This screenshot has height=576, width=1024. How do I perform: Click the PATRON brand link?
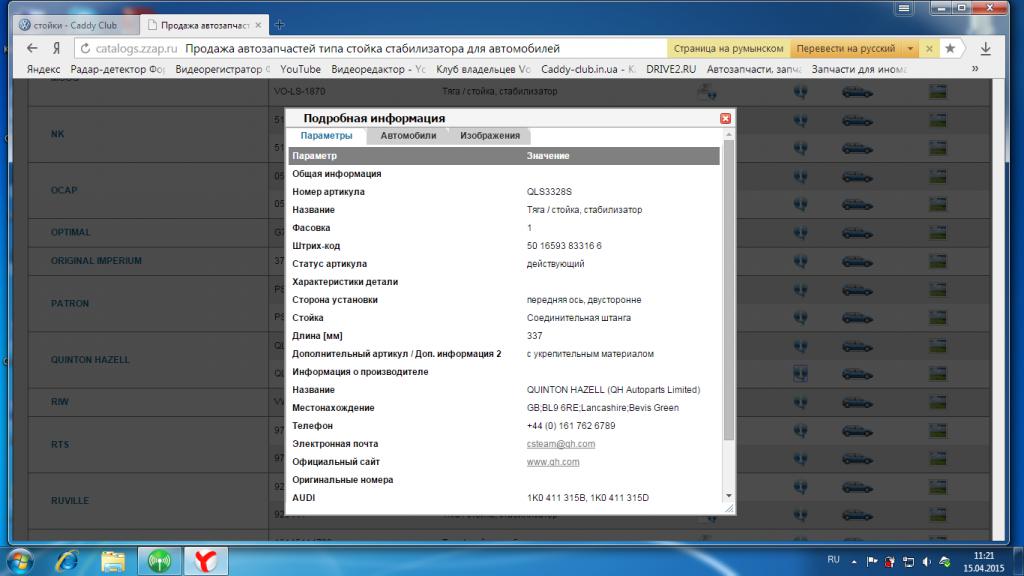[70, 304]
